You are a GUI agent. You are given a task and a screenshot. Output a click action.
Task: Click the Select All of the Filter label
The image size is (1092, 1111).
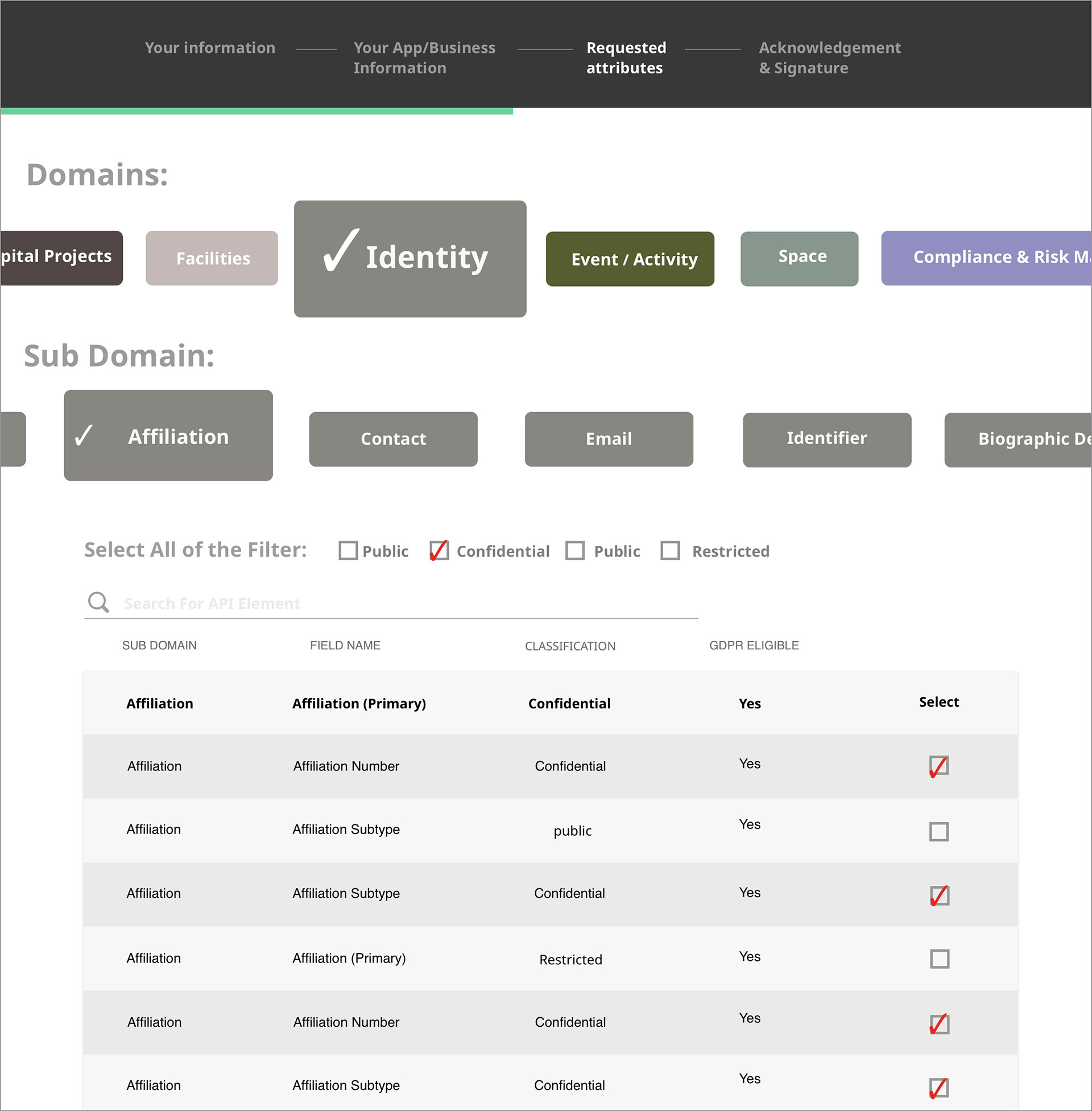coord(196,549)
